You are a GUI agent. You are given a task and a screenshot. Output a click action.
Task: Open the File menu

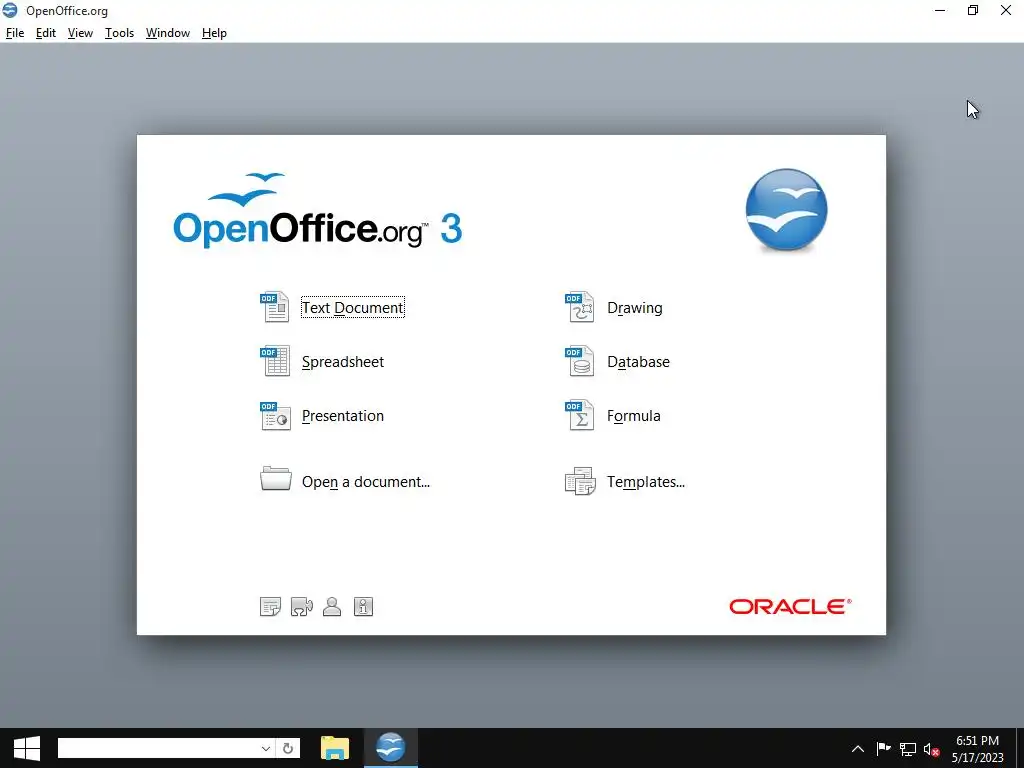click(14, 33)
